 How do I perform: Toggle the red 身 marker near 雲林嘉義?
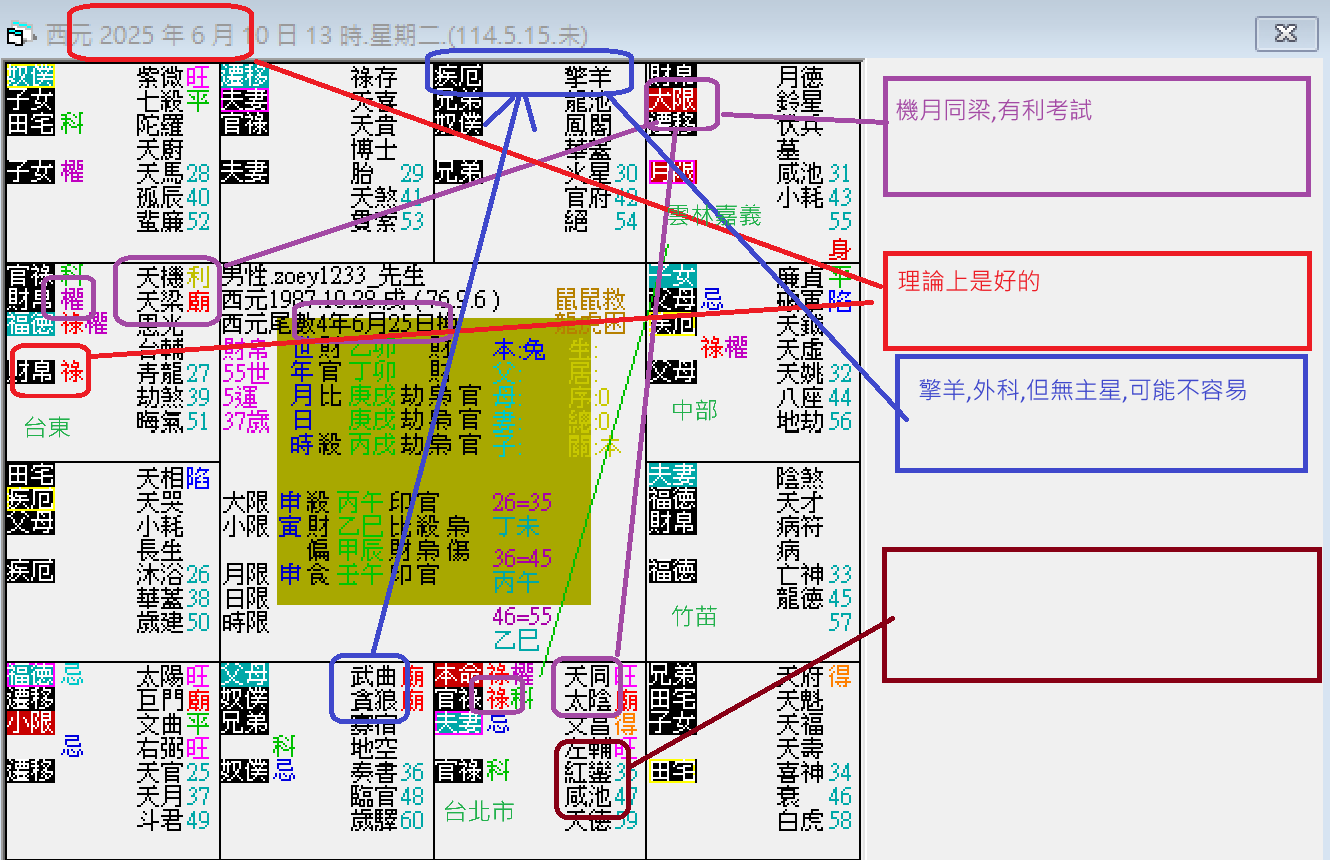pyautogui.click(x=840, y=248)
